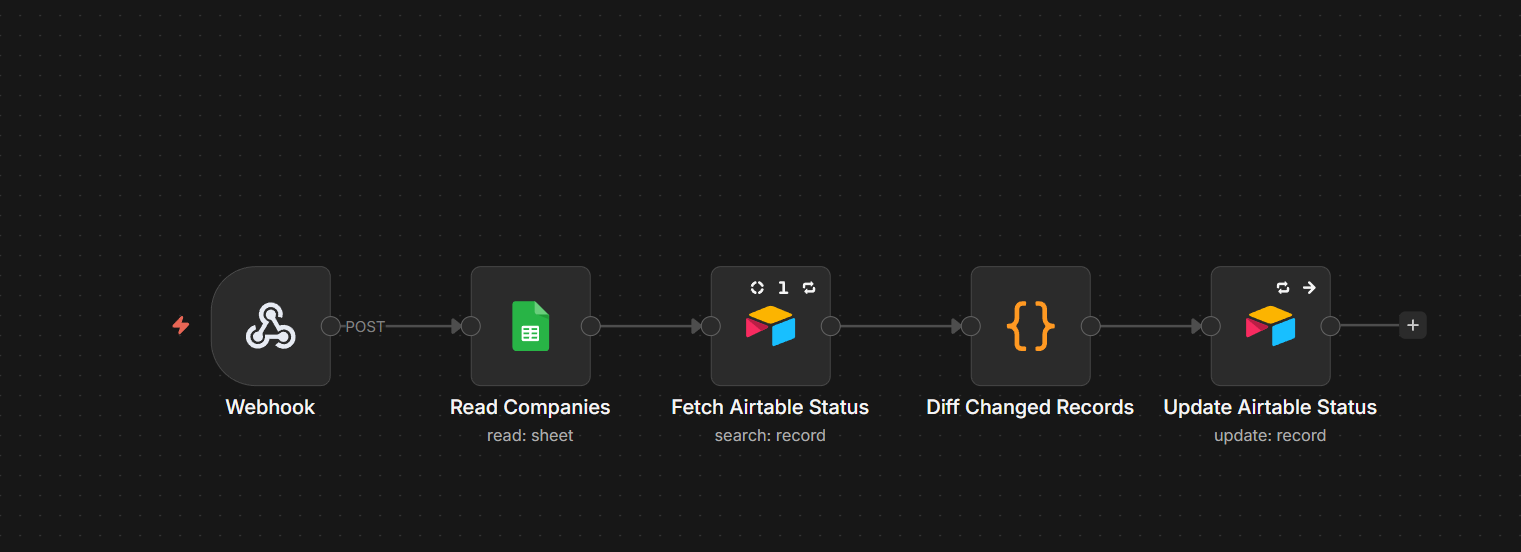Select the Fetch Airtable Status node logo
1521x552 pixels.
(770, 326)
